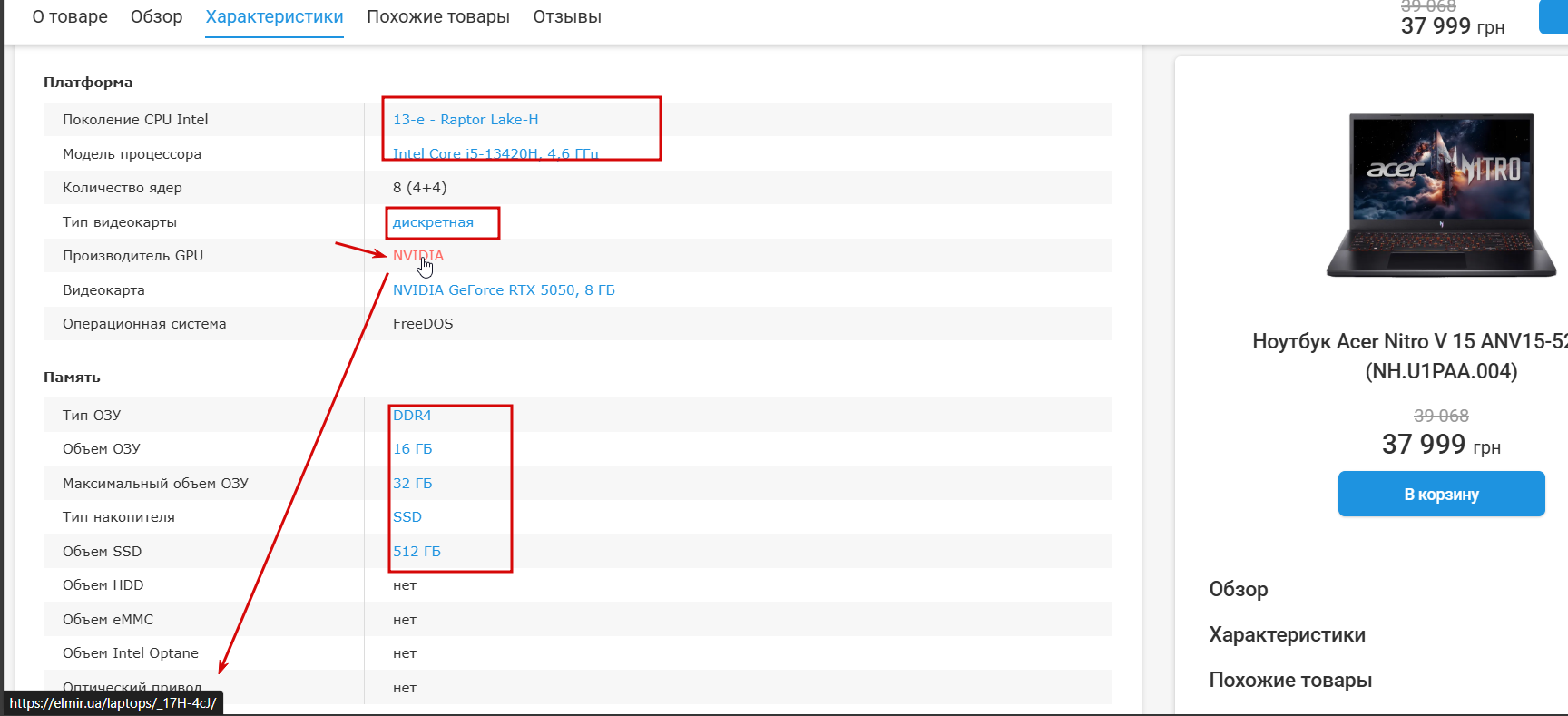Click the Тип ОЗУ label

pyautogui.click(x=92, y=416)
